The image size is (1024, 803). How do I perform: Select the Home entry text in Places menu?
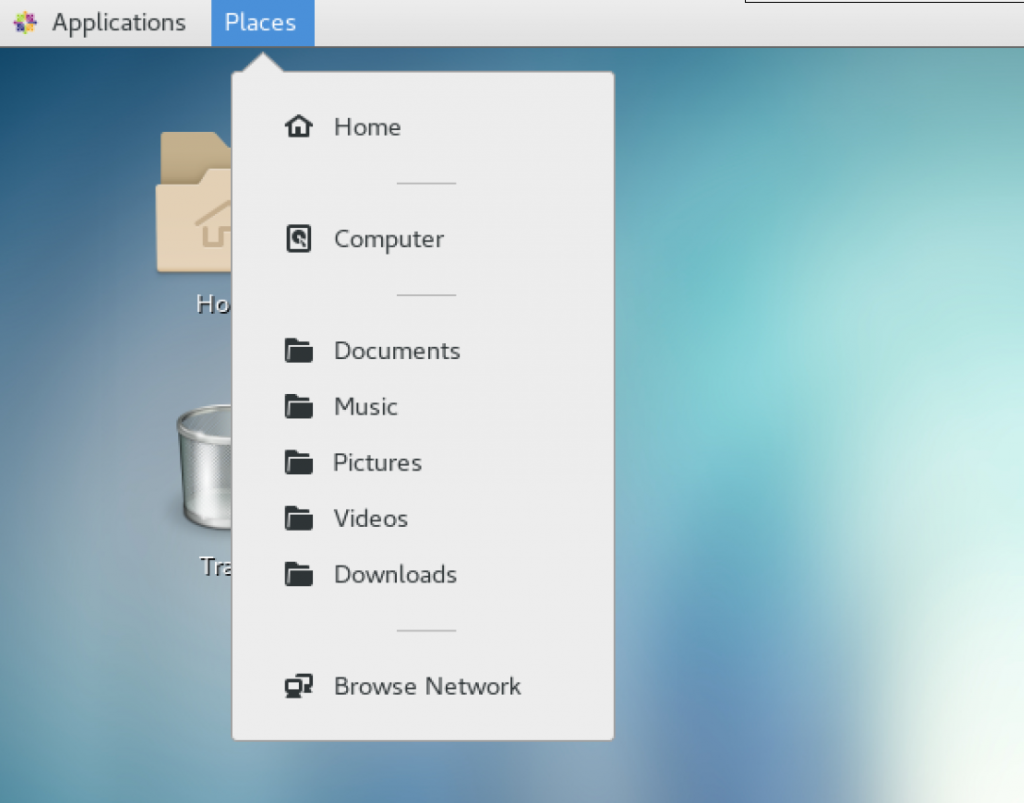click(367, 127)
